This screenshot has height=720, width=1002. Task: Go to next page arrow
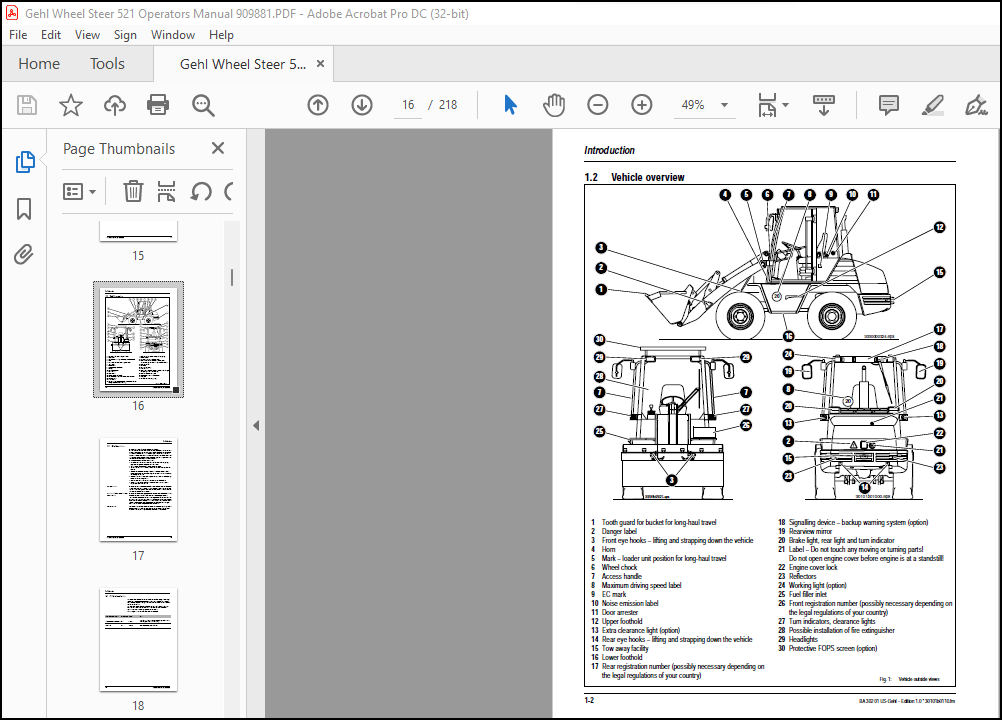pos(362,105)
